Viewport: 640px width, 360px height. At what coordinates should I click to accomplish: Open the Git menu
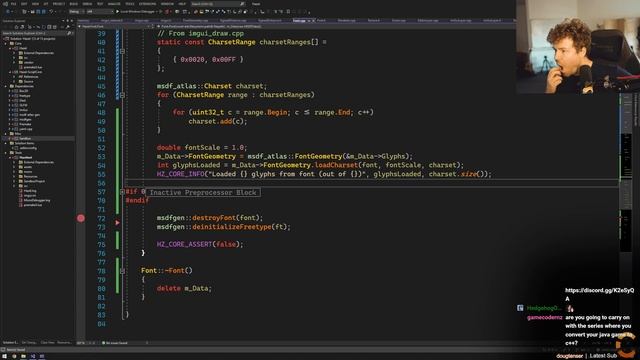pyautogui.click(x=45, y=4)
